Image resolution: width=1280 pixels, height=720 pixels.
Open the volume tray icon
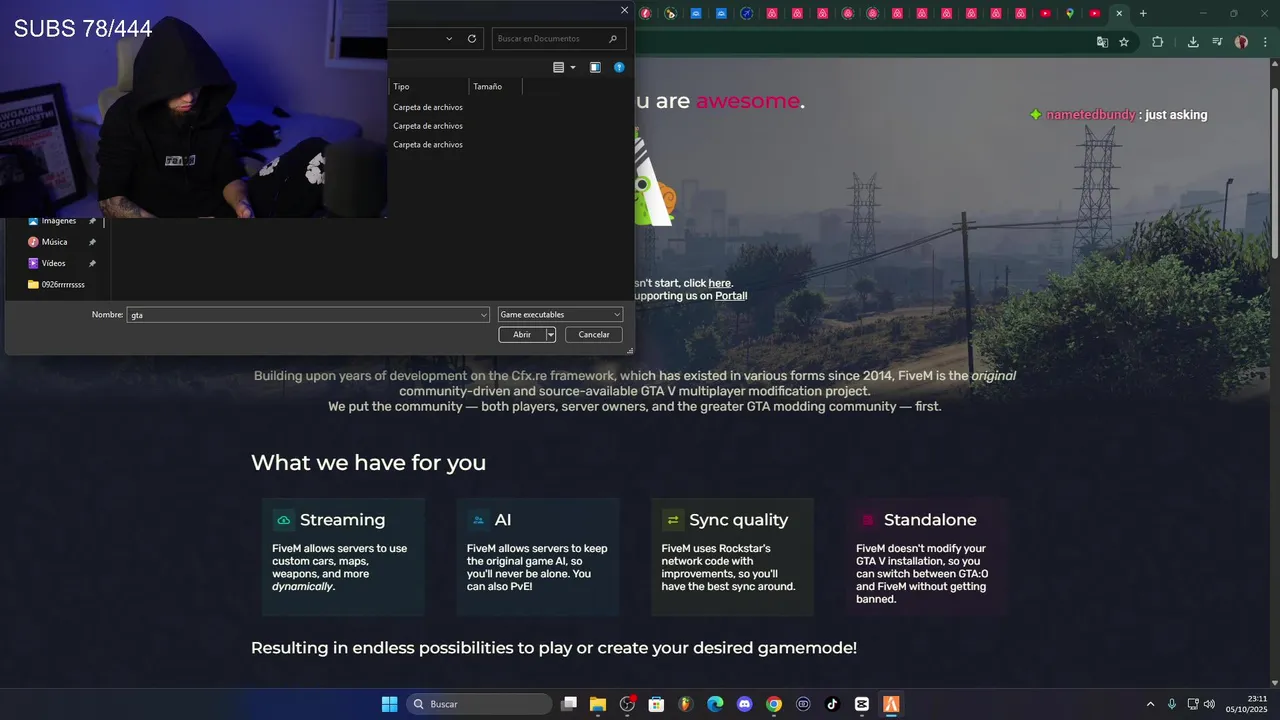tap(1209, 704)
